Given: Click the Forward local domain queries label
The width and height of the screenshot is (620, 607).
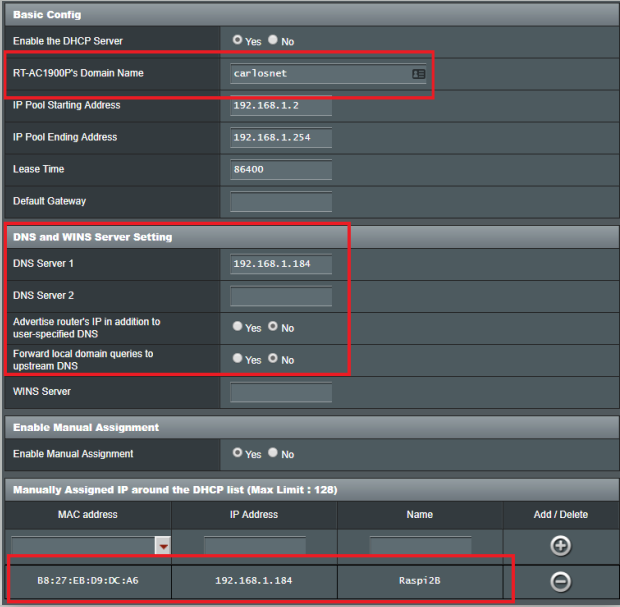Looking at the screenshot, I should (83, 360).
